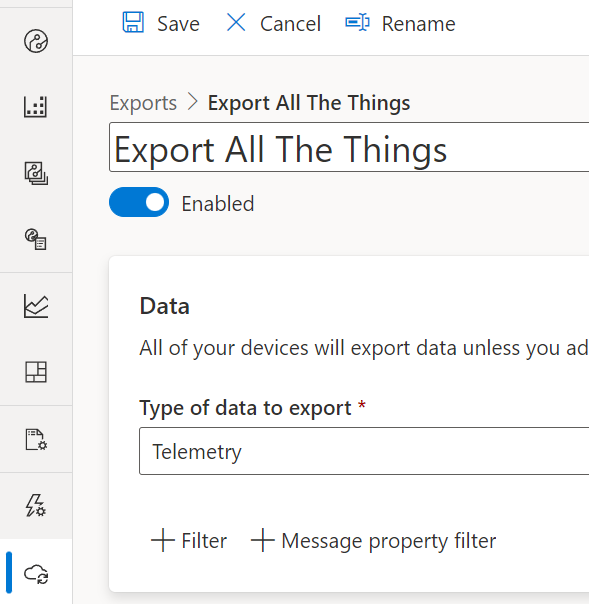The image size is (589, 604).
Task: Click the export name input field
Action: coord(349,147)
